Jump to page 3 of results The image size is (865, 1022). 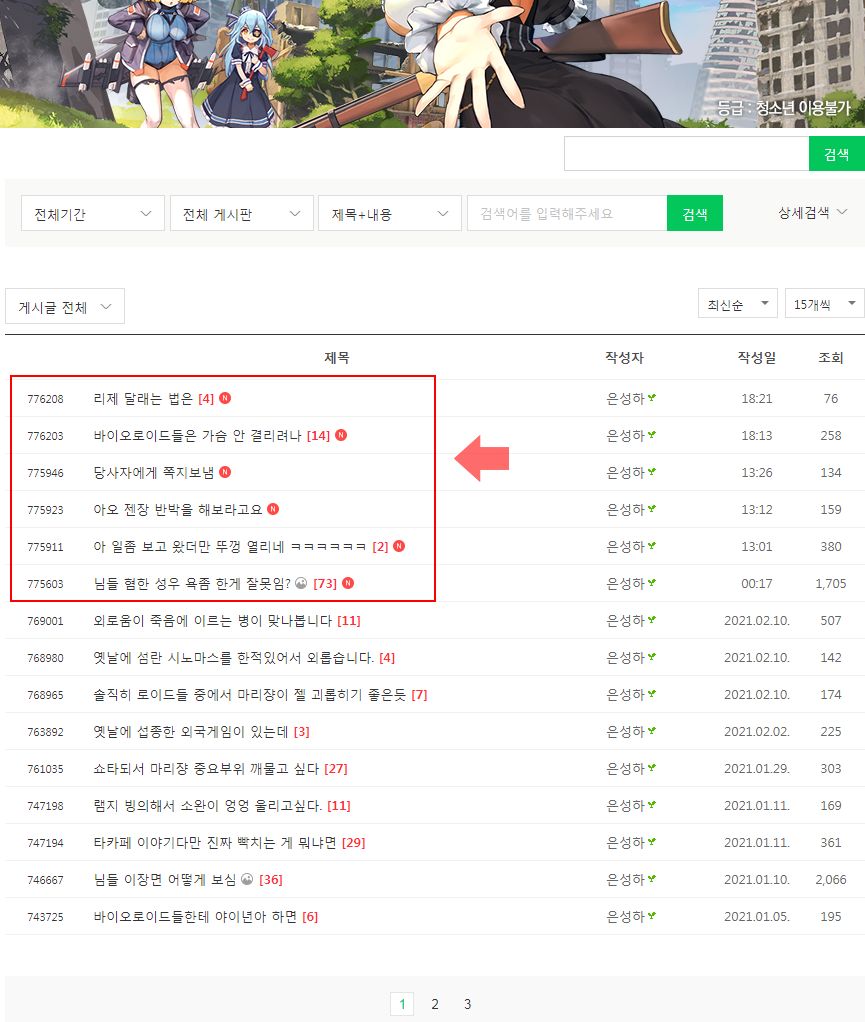(x=467, y=1004)
